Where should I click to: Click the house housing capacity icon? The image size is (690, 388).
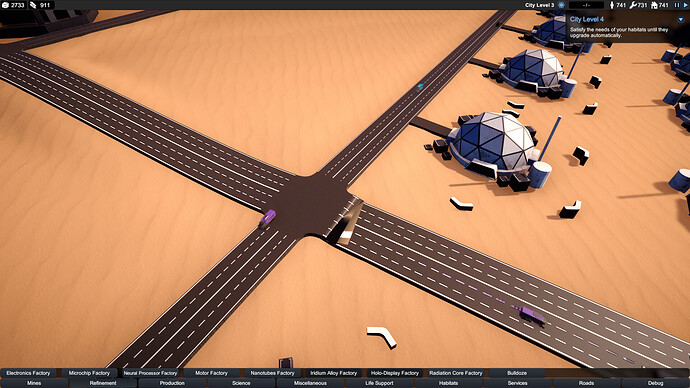pyautogui.click(x=654, y=5)
